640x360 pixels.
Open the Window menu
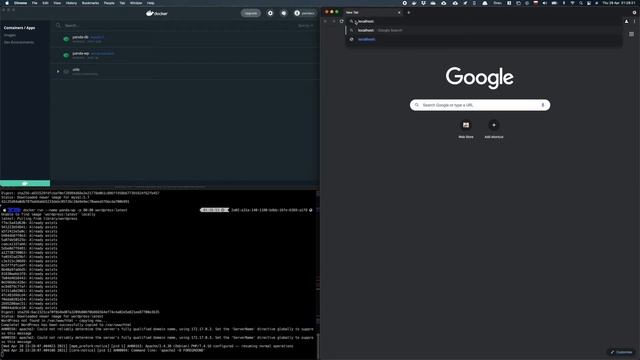[x=136, y=3]
